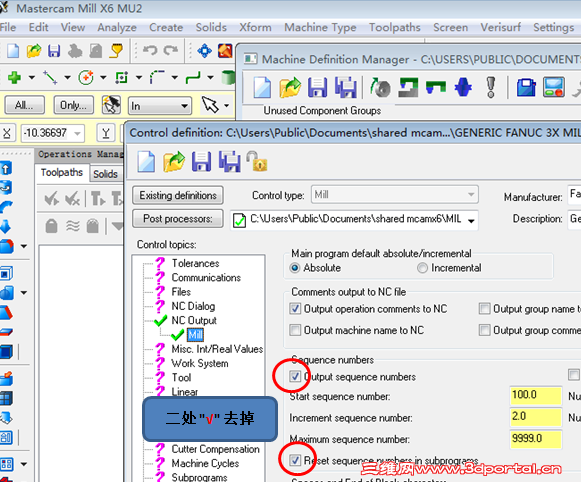Select the Incremental radio button

tap(422, 268)
